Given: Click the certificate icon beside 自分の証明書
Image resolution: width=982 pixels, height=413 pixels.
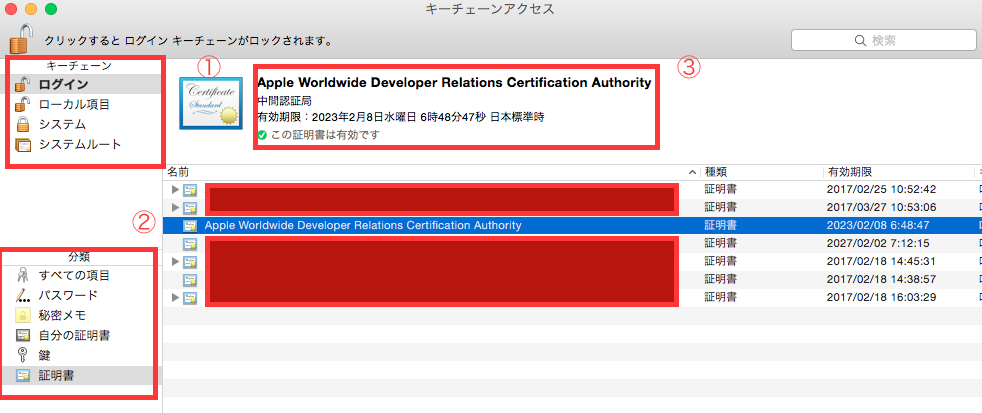Looking at the screenshot, I should [x=23, y=335].
